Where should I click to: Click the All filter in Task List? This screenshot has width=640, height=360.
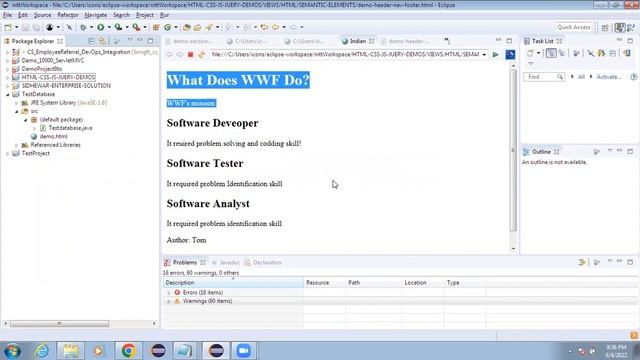click(581, 77)
